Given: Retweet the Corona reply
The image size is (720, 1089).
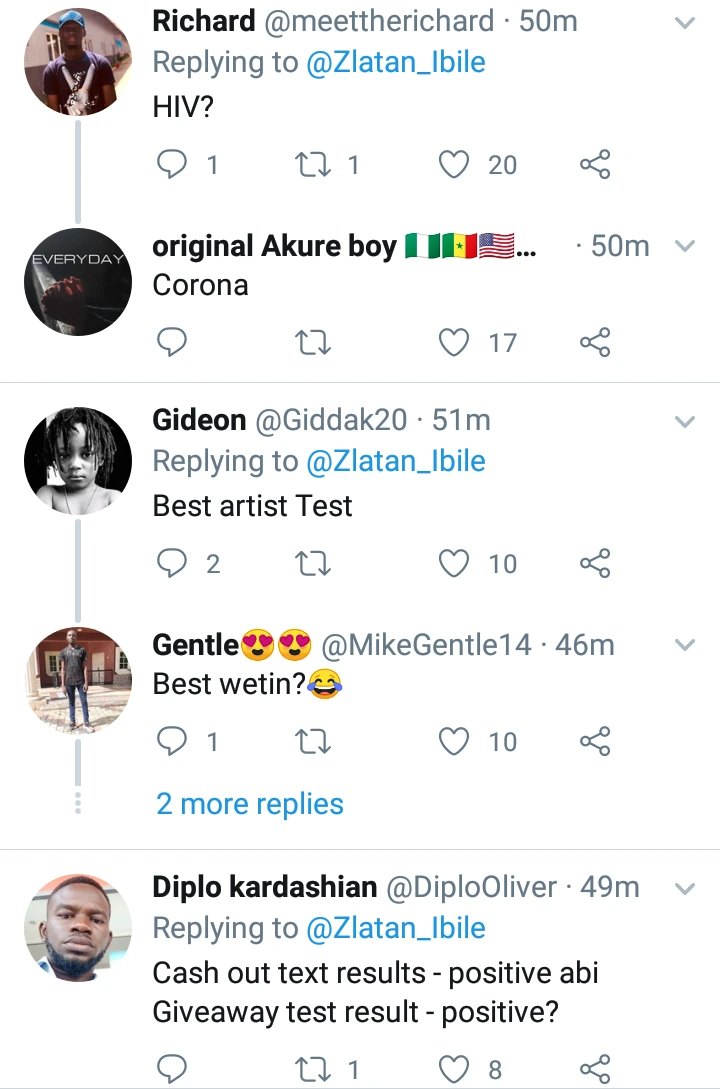Looking at the screenshot, I should click(314, 343).
